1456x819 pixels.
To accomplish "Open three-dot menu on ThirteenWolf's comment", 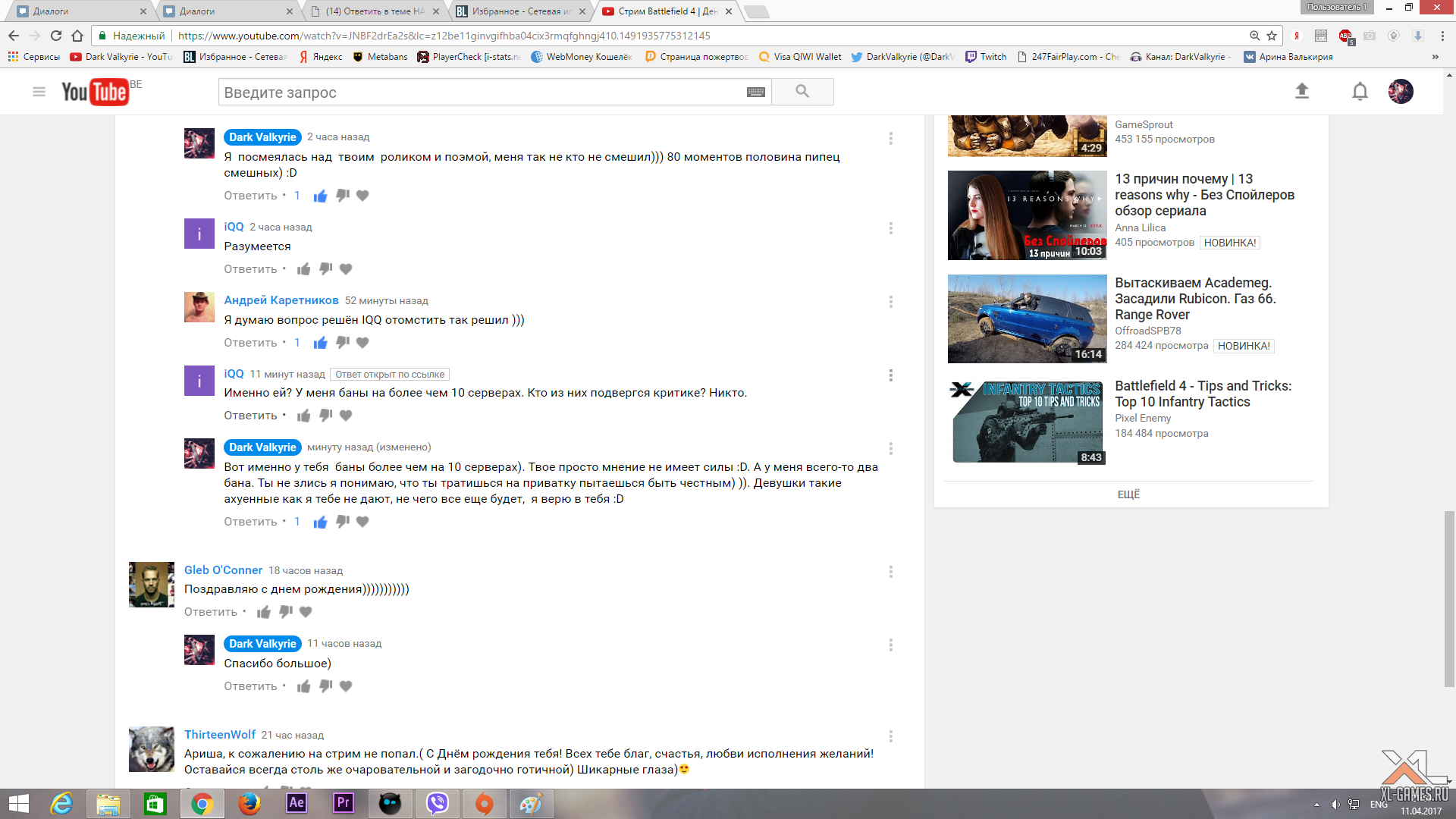I will point(890,736).
